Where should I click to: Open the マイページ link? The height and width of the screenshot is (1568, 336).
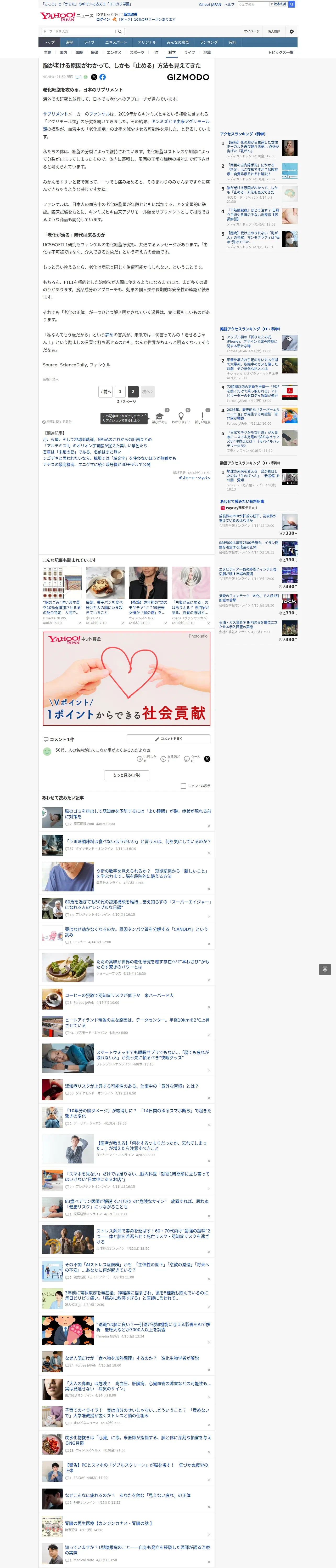click(251, 31)
